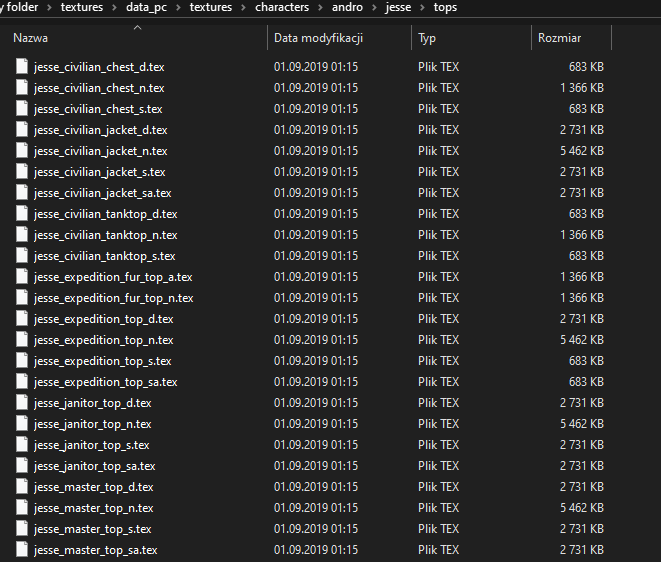The height and width of the screenshot is (562, 661).
Task: Select file name jesse_civilian_jacket_n.tex
Action: [x=100, y=151]
